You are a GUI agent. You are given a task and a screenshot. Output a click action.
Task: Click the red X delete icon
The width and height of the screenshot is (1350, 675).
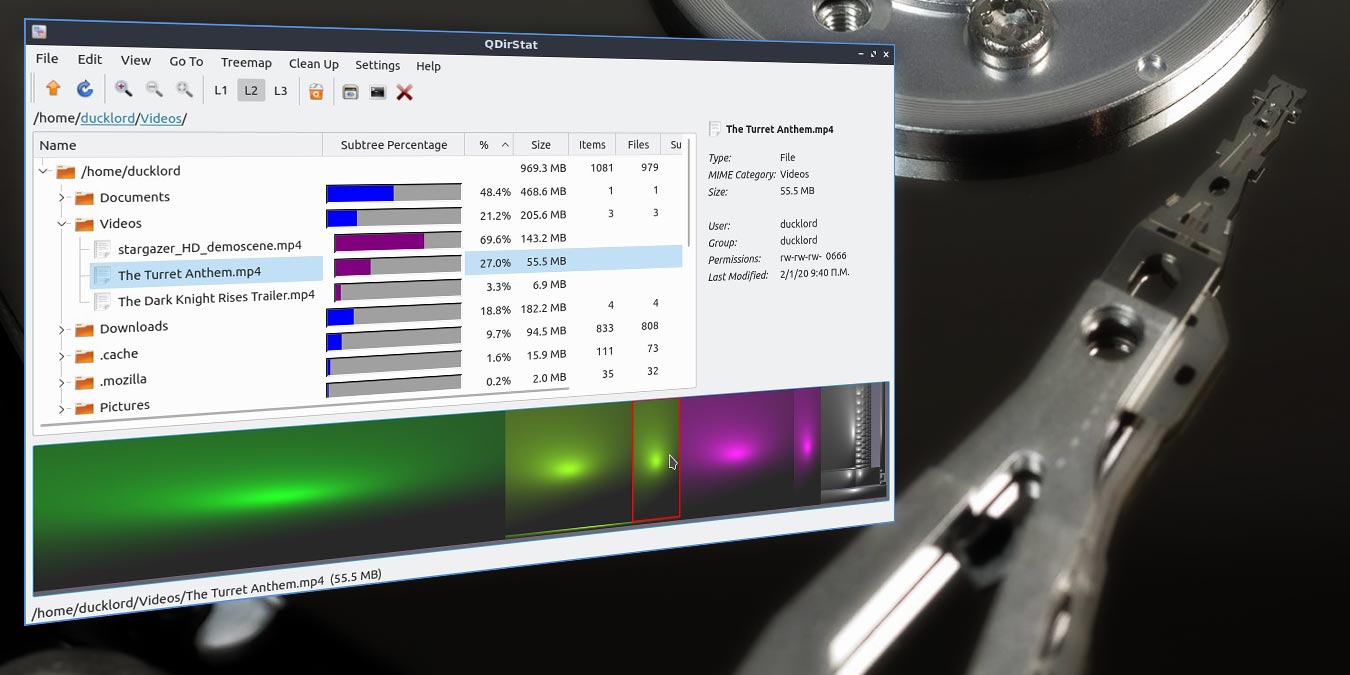click(404, 91)
